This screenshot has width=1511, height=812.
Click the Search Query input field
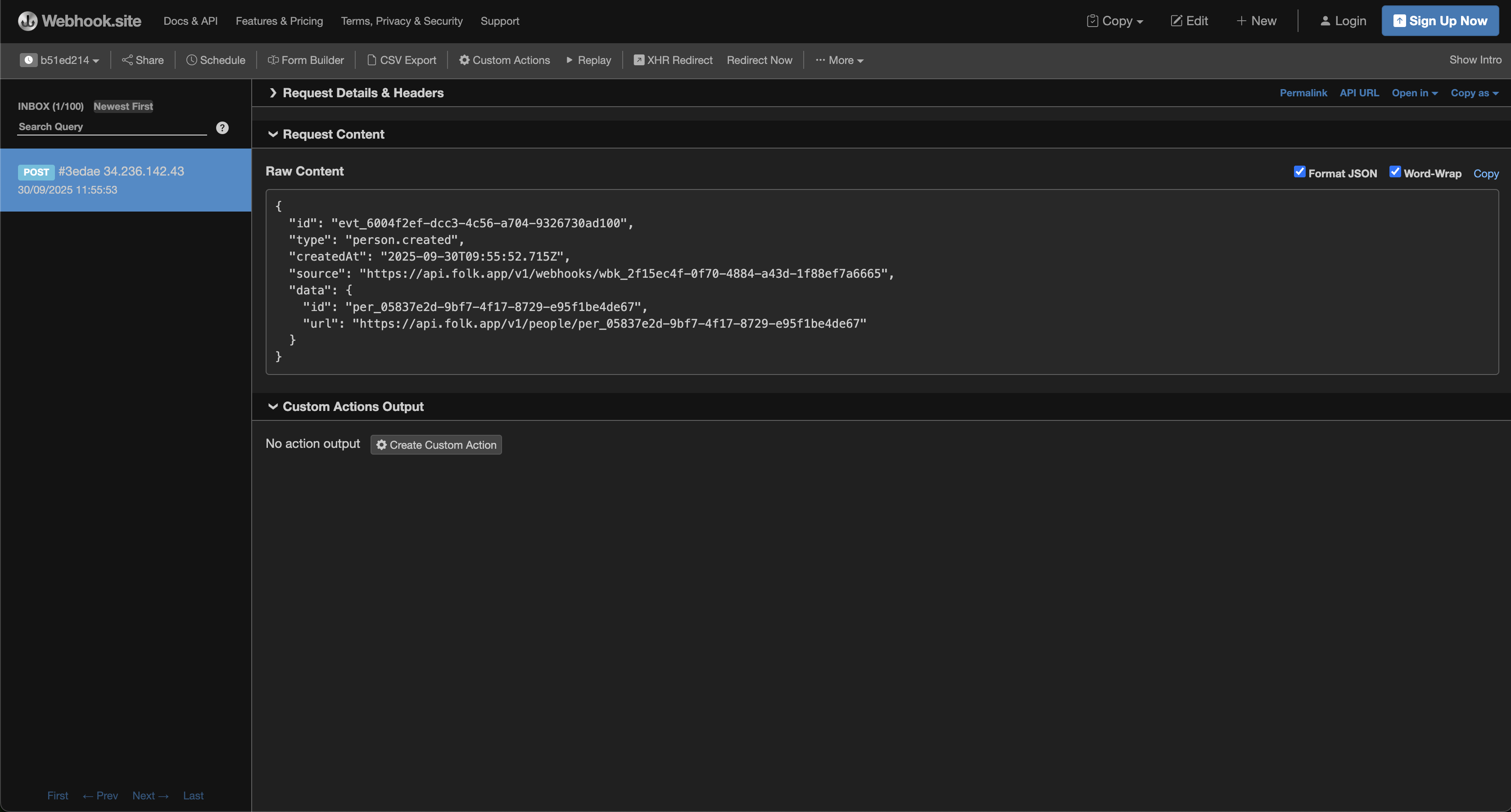tap(112, 126)
